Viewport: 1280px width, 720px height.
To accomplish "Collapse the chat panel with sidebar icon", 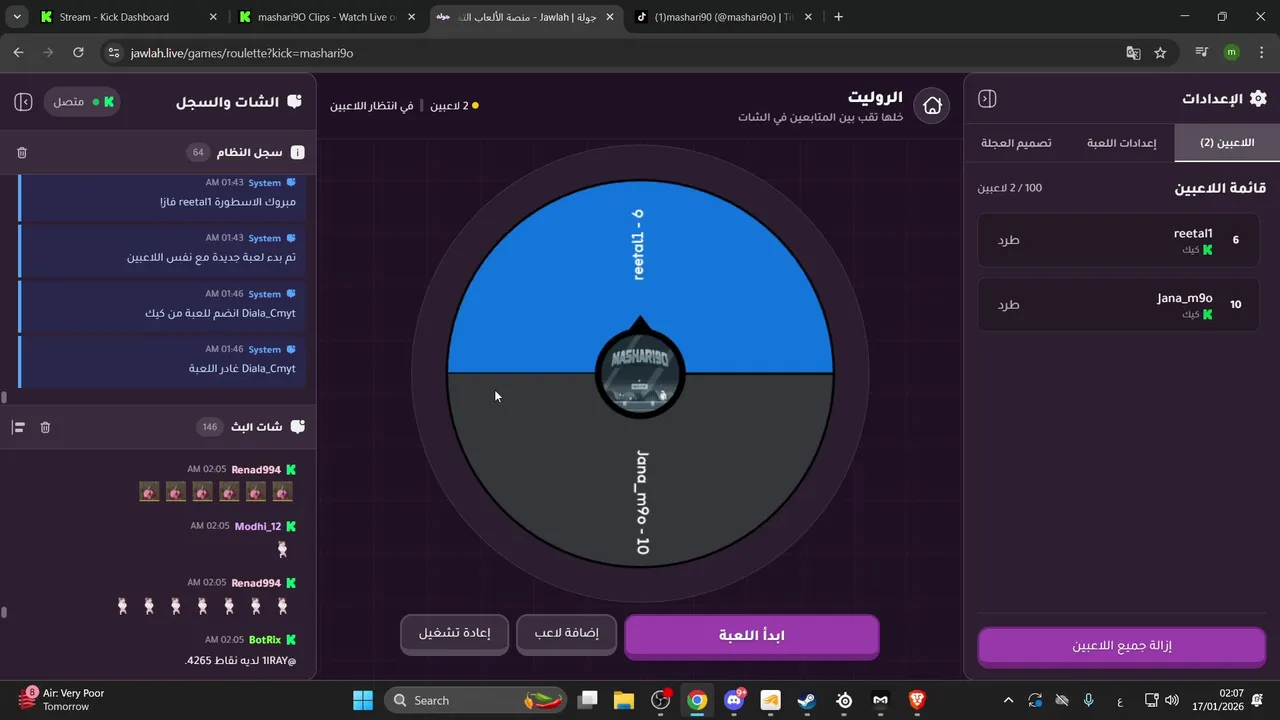I will pos(23,102).
